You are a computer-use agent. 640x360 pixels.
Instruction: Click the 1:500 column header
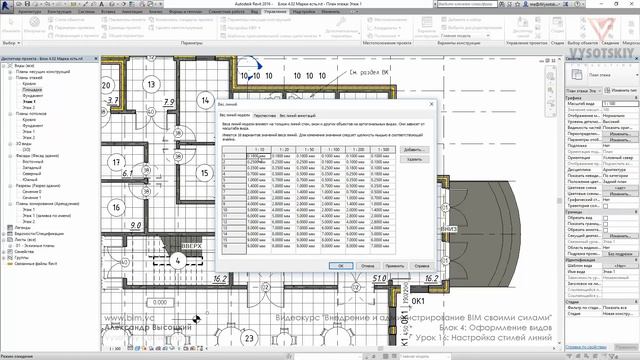(382, 150)
